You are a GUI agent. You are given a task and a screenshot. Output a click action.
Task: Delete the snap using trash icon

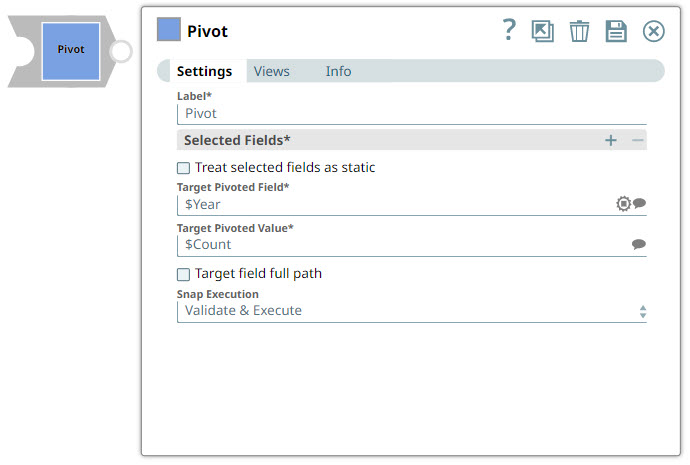tap(579, 31)
